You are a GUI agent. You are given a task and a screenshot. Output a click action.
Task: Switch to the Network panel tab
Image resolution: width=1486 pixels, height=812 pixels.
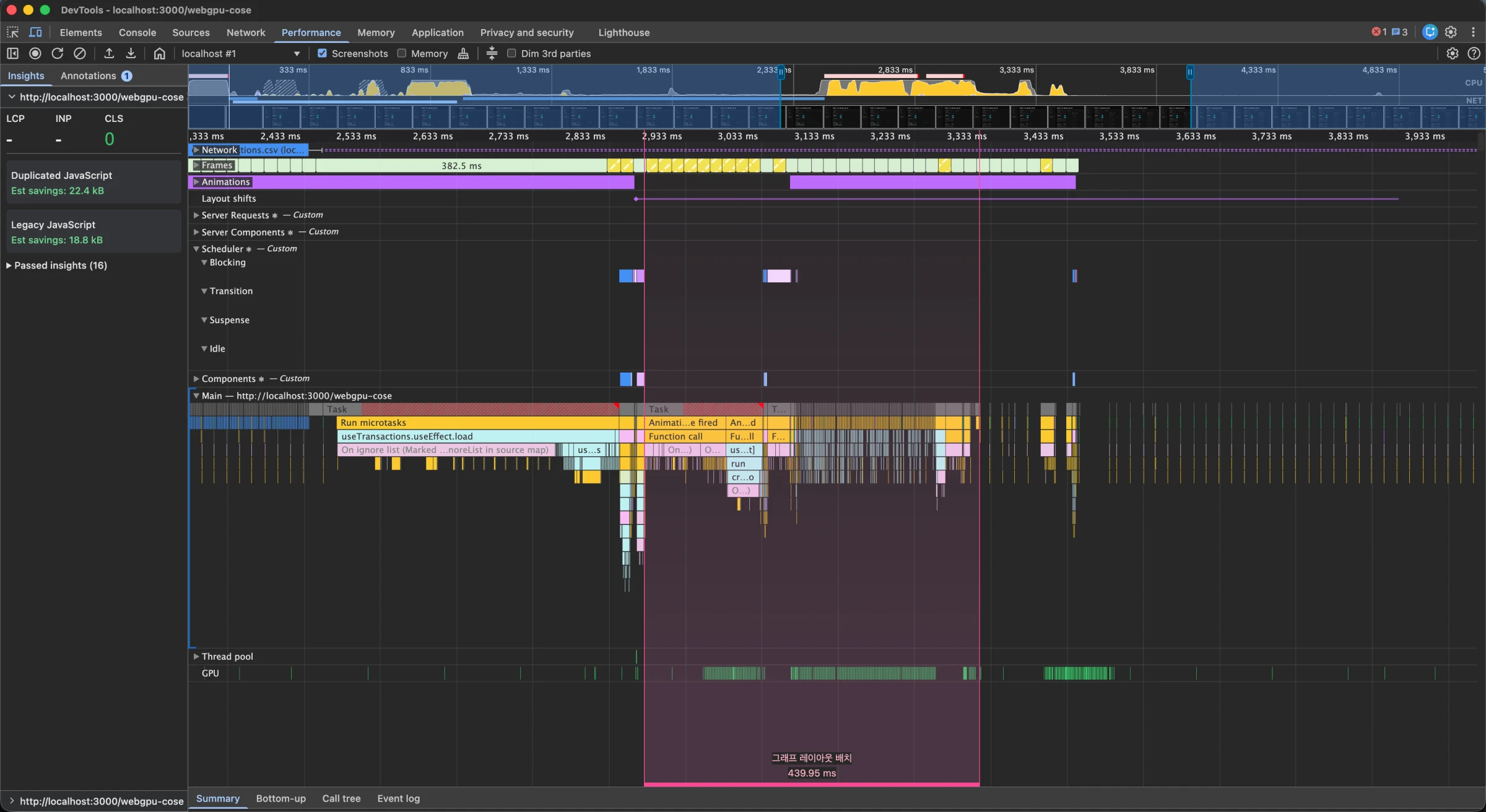click(245, 32)
